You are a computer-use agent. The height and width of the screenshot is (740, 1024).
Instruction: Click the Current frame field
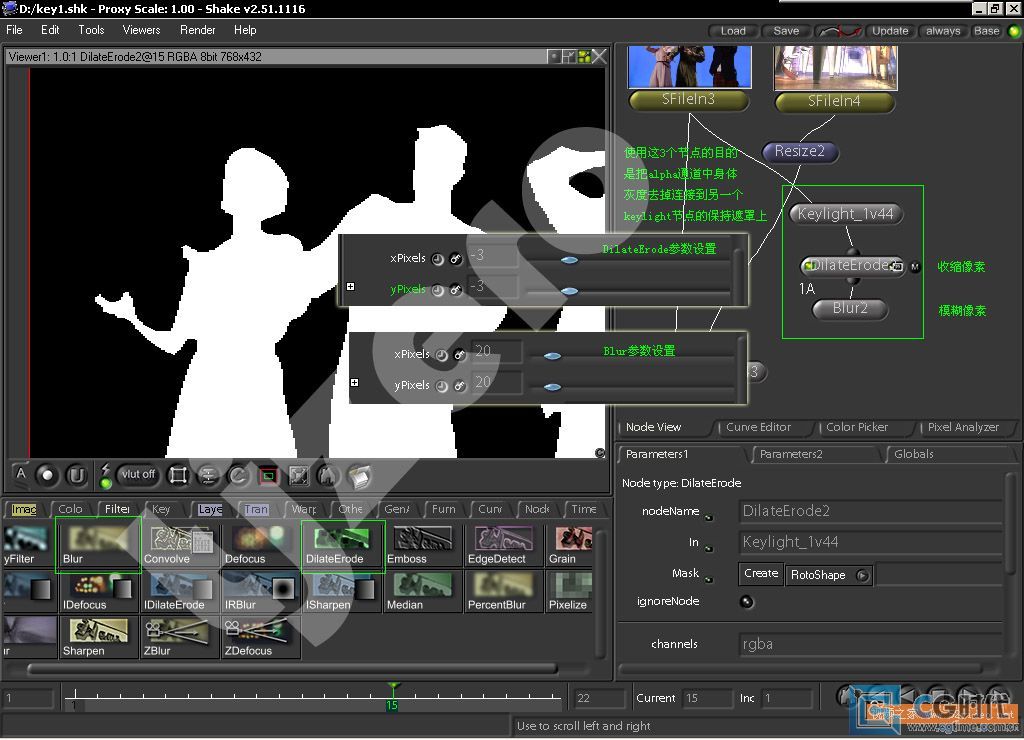tap(707, 698)
